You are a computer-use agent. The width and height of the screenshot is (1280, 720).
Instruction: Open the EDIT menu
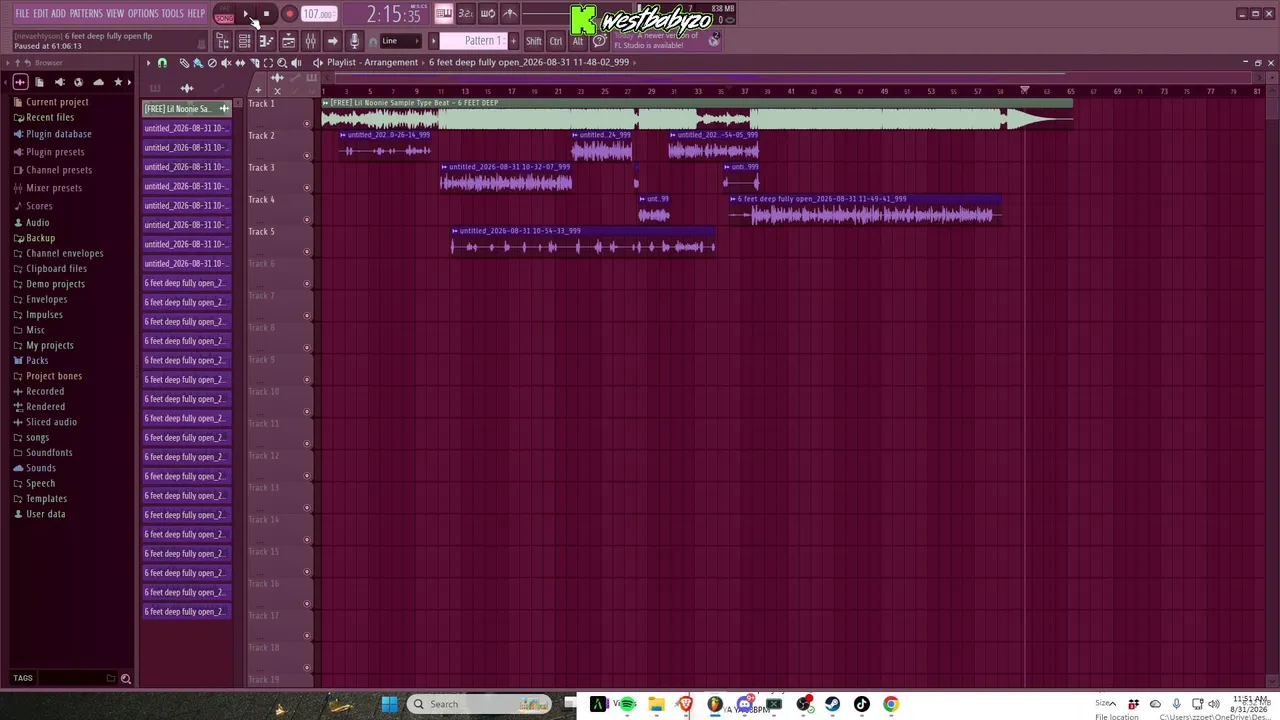[41, 14]
